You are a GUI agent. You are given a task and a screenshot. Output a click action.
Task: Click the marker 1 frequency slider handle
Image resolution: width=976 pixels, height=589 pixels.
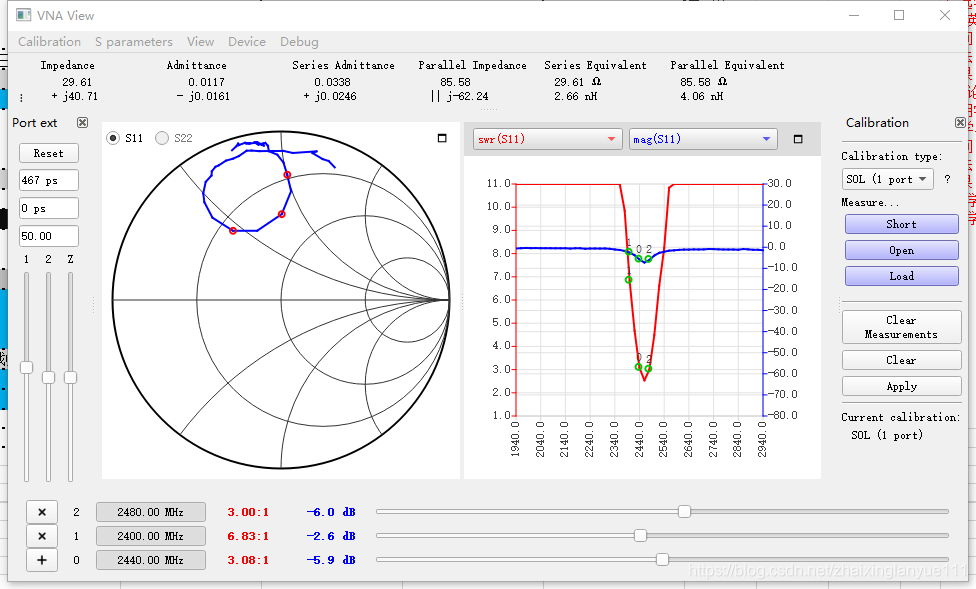(x=640, y=535)
